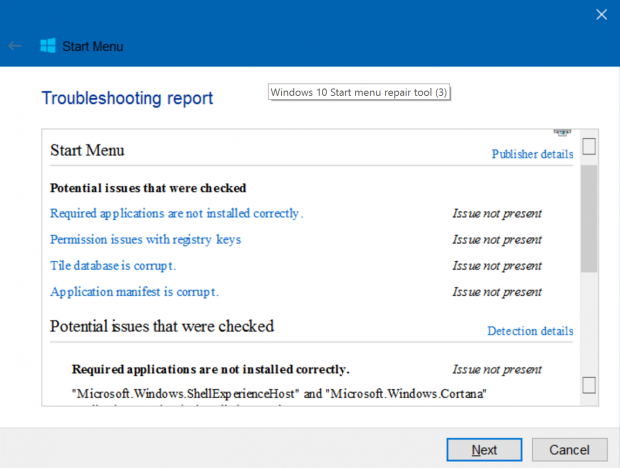Click the Cancel button
Image resolution: width=620 pixels, height=468 pixels.
[x=569, y=449]
